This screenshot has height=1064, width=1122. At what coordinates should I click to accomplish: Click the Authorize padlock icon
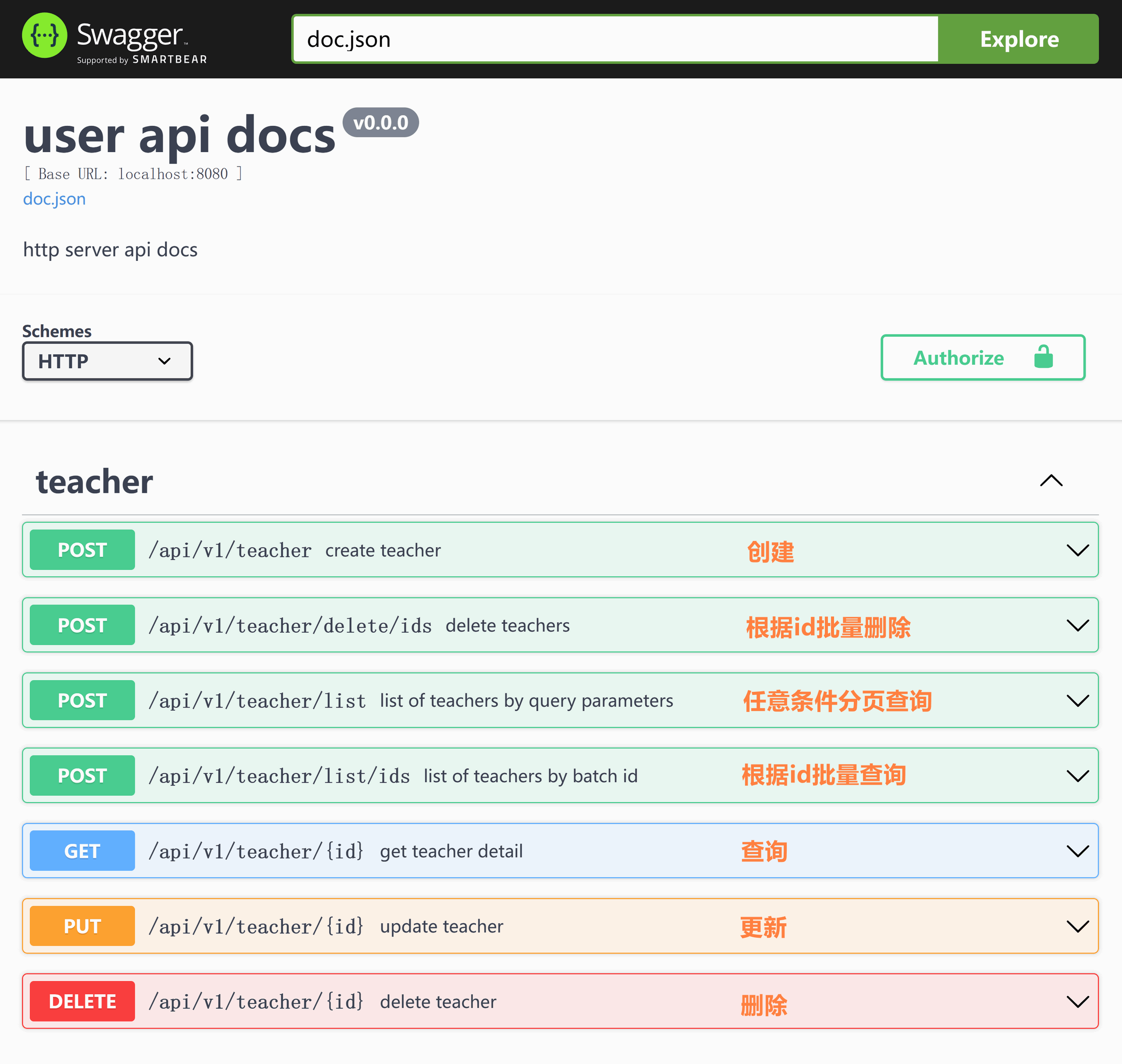1043,357
